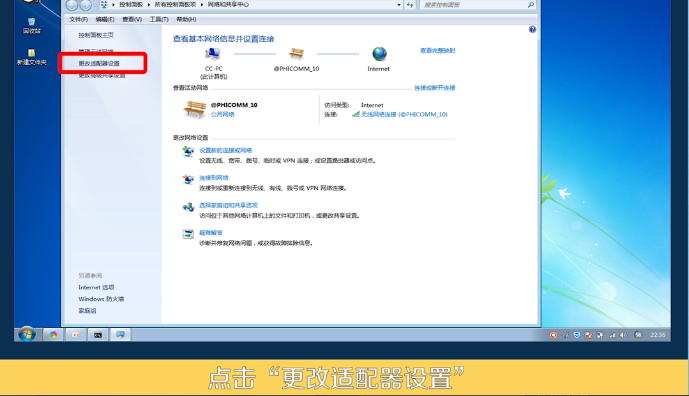Click the 控制面板 breadcrumb in the address bar
This screenshot has height=396, width=689.
131,5
